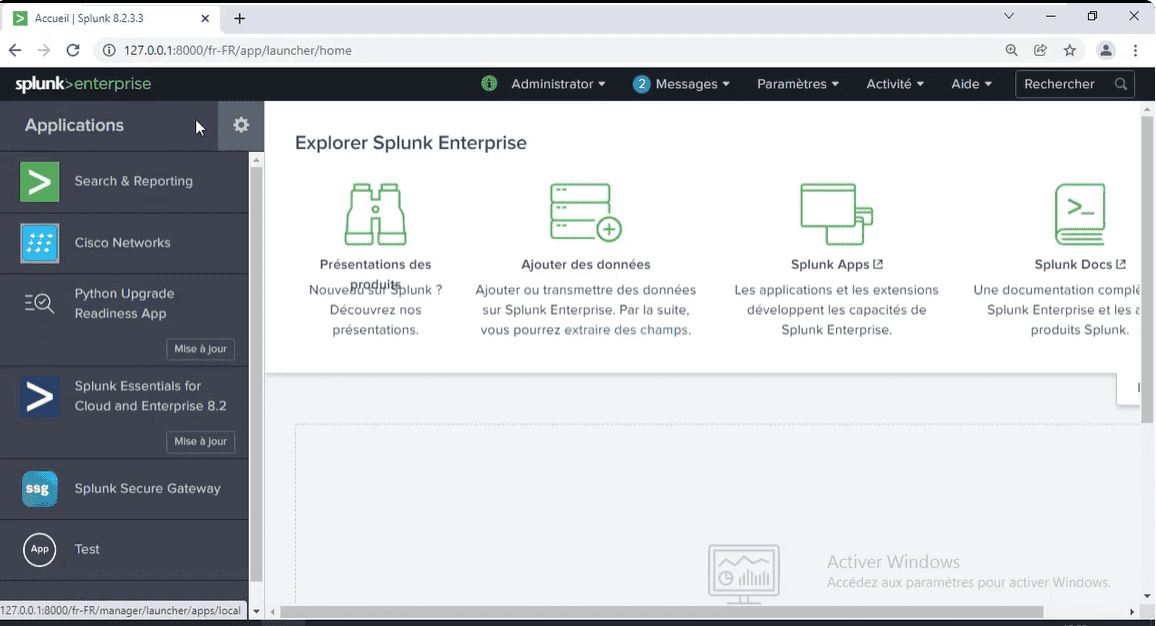
Task: Open the tab search chevron in title bar
Action: [1009, 16]
